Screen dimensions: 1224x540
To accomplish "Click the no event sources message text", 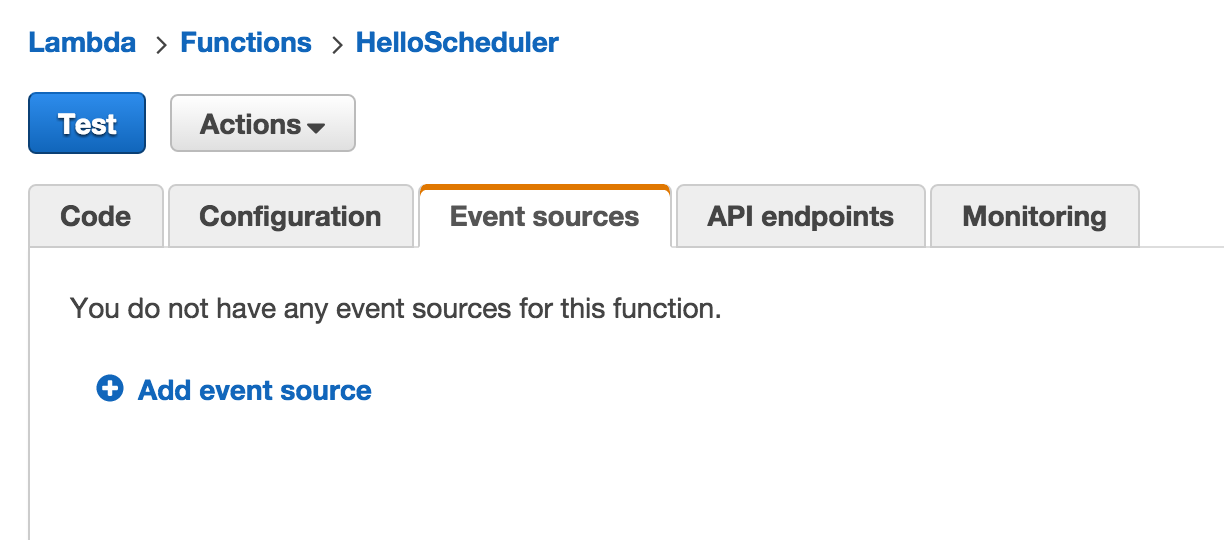I will click(396, 308).
